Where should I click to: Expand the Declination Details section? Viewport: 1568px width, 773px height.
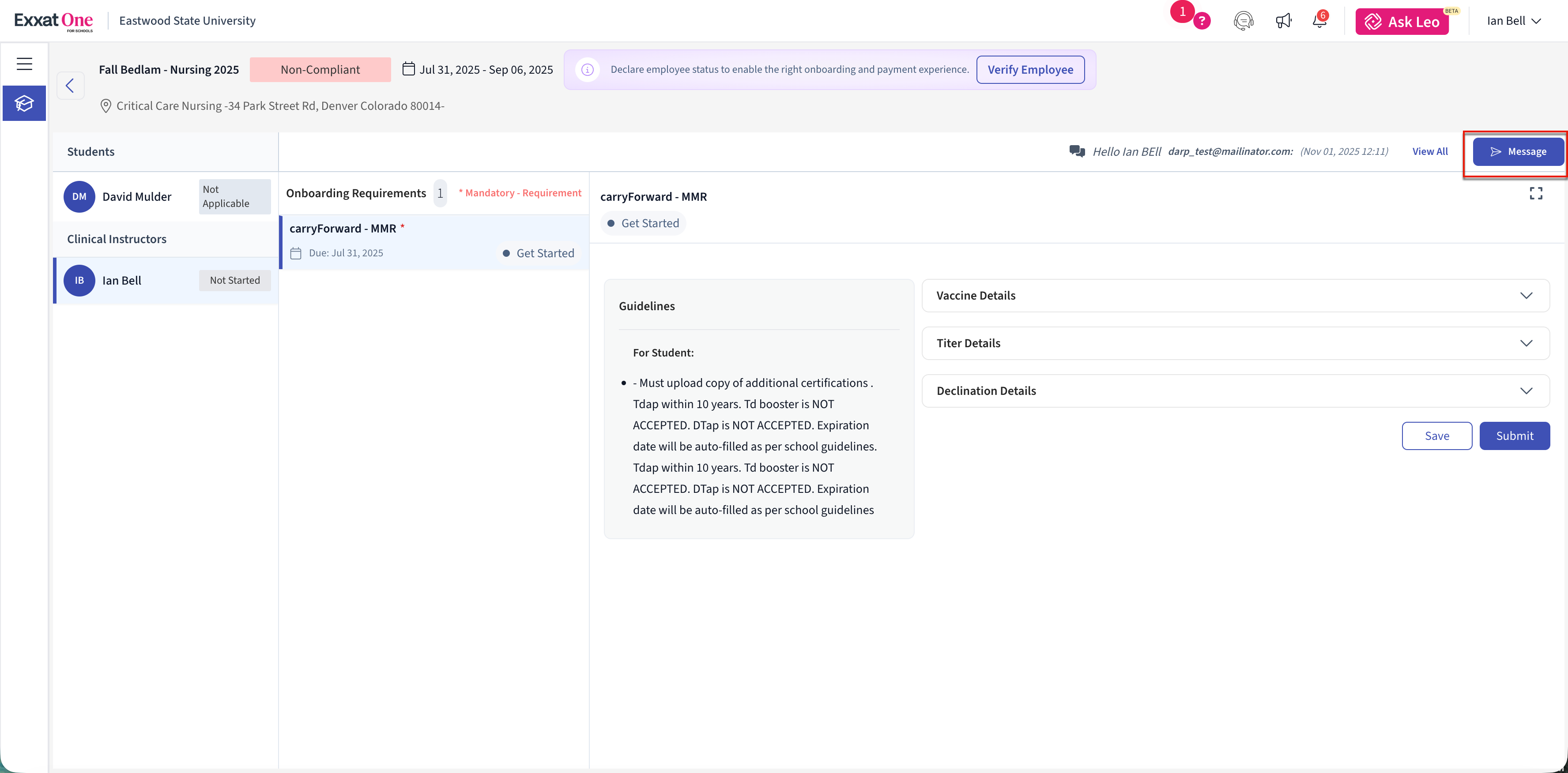click(x=1235, y=390)
